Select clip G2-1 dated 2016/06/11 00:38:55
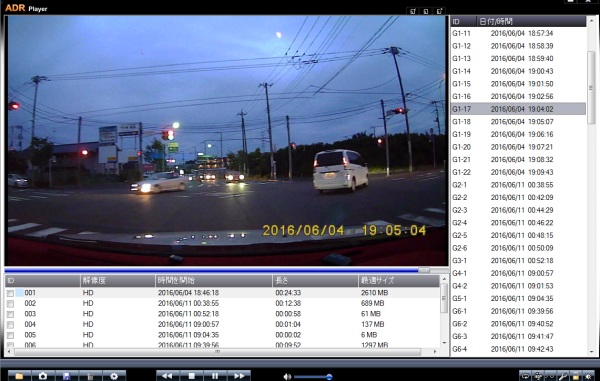This screenshot has width=600, height=381. pyautogui.click(x=518, y=185)
